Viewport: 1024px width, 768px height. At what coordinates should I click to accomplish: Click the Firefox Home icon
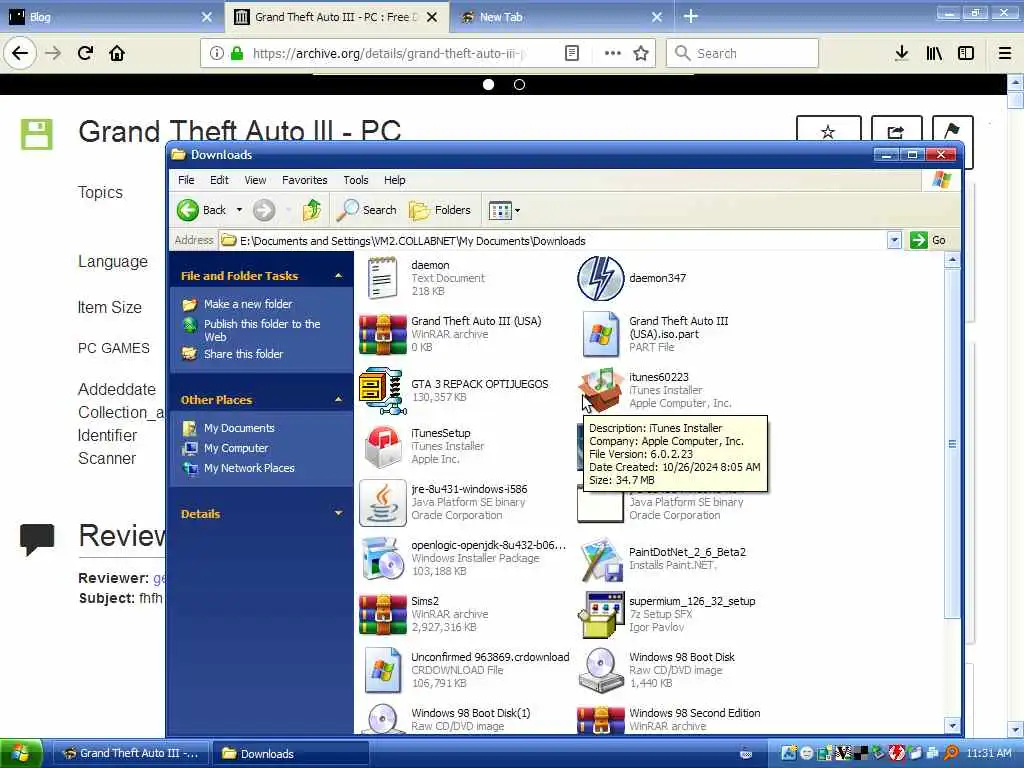(117, 53)
